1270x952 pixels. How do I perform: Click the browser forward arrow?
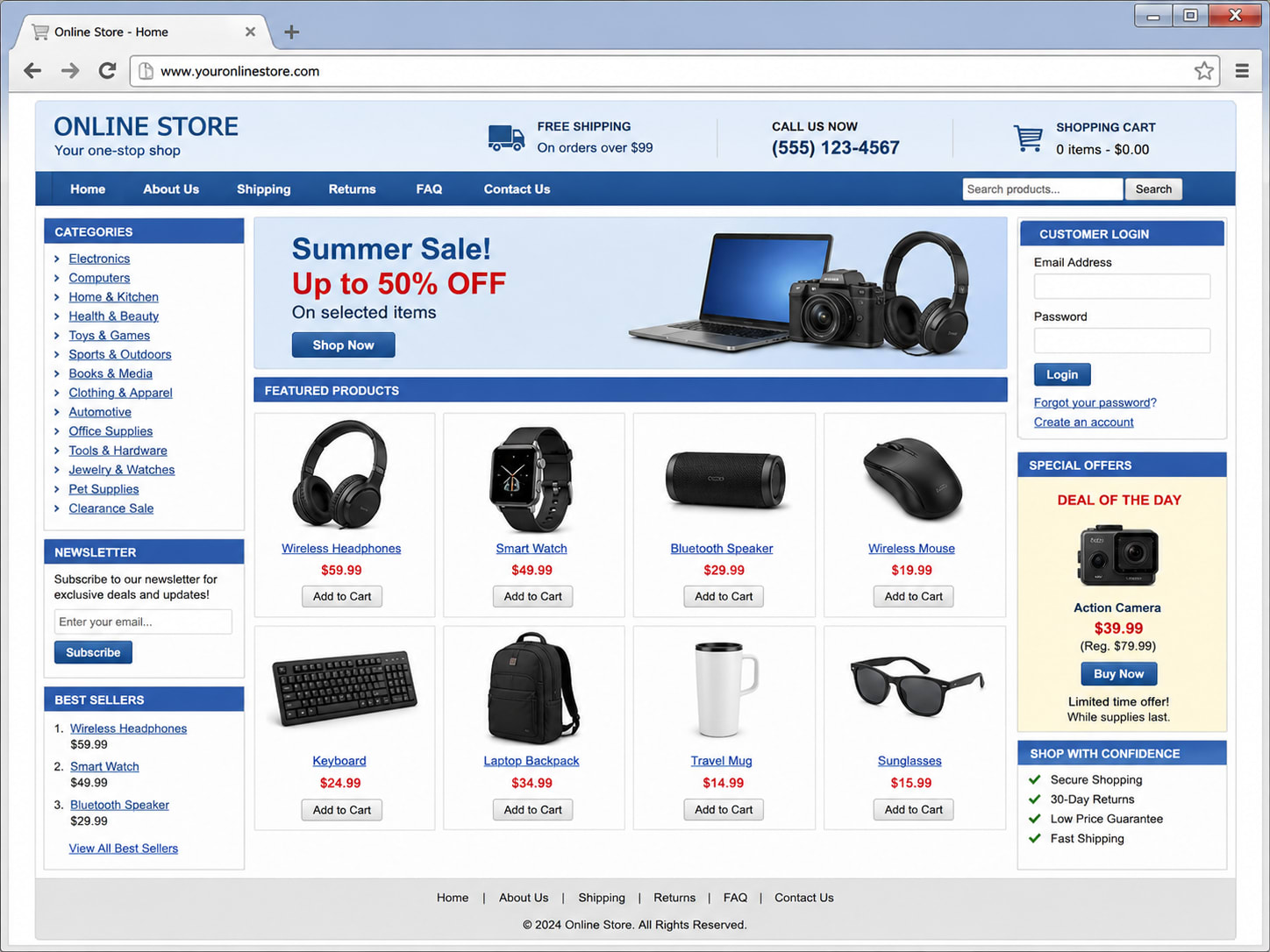tap(70, 71)
